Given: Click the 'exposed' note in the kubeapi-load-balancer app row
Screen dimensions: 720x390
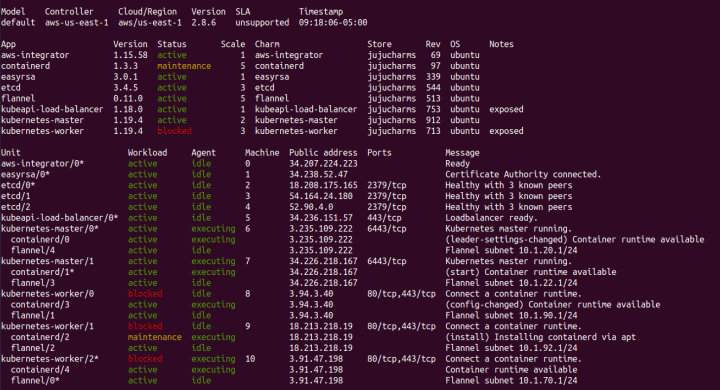Looking at the screenshot, I should pyautogui.click(x=506, y=109).
